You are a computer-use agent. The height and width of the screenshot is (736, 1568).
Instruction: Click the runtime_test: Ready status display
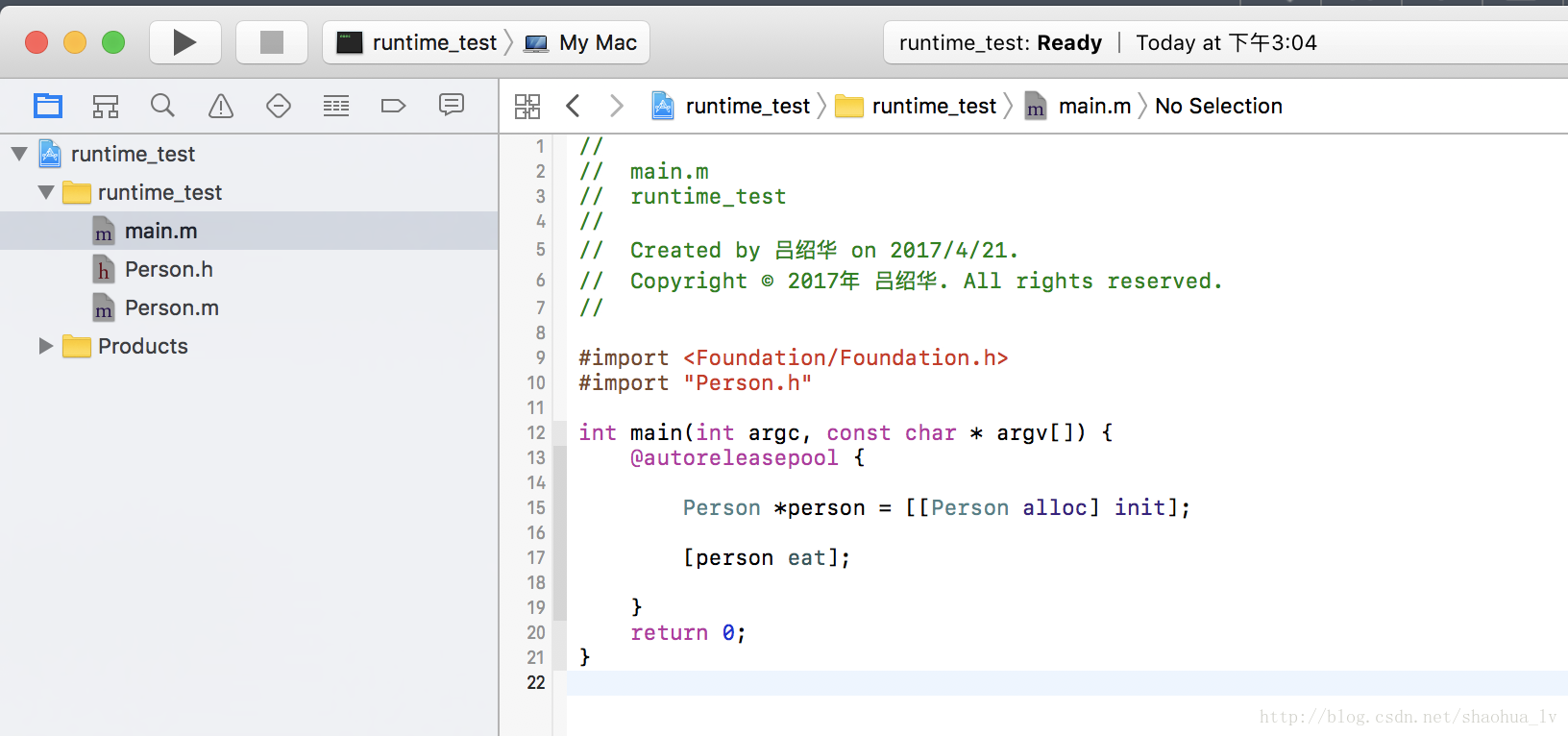1000,42
